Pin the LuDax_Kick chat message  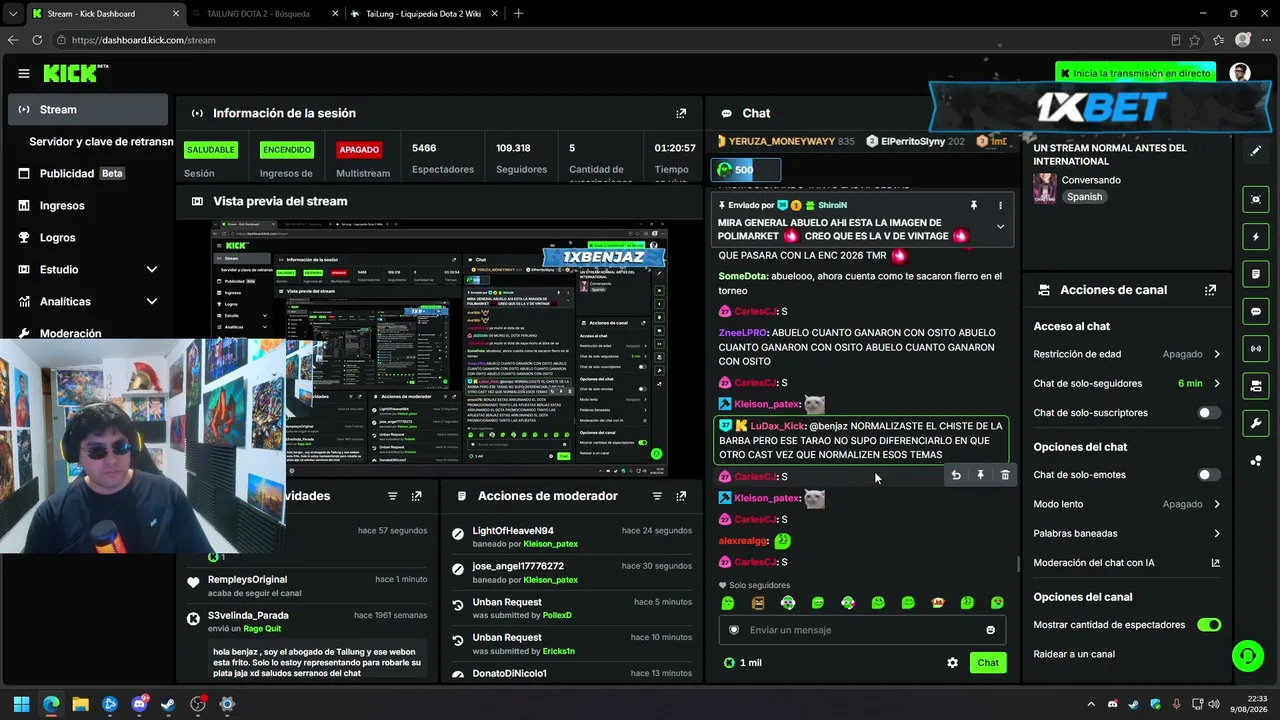coord(980,475)
